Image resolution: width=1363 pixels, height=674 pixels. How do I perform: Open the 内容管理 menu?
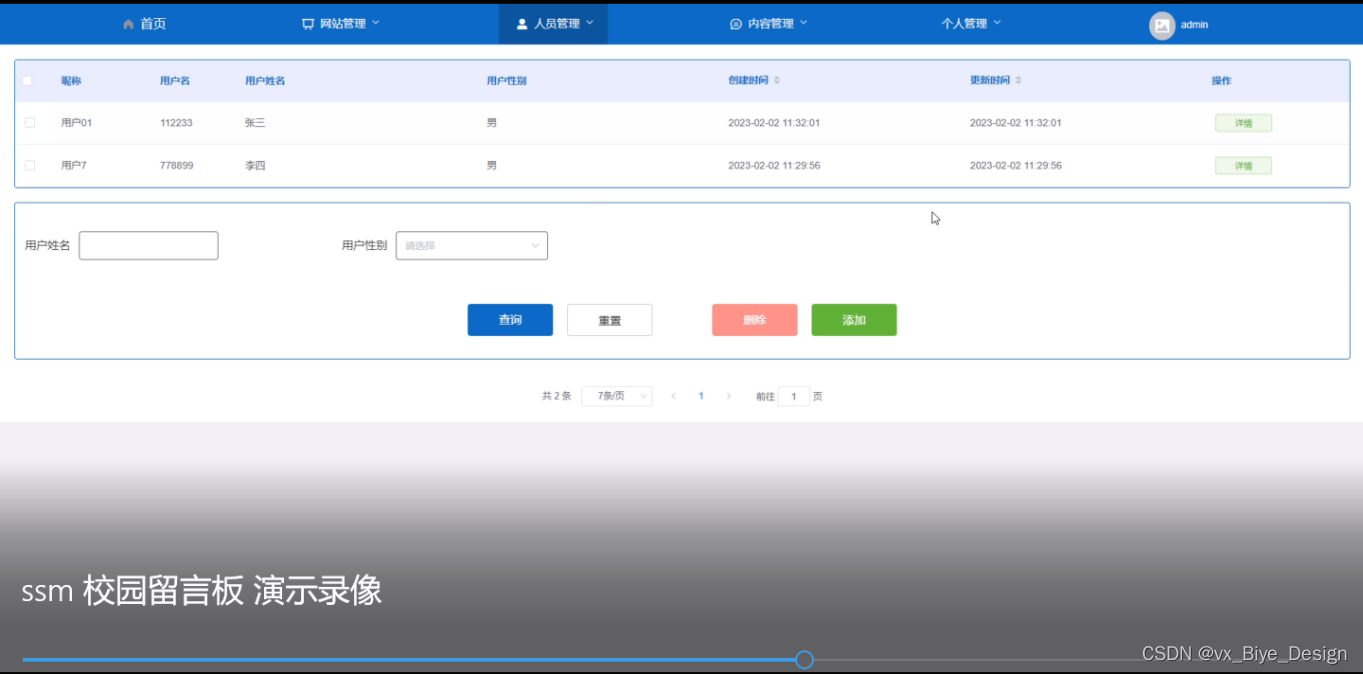tap(768, 24)
